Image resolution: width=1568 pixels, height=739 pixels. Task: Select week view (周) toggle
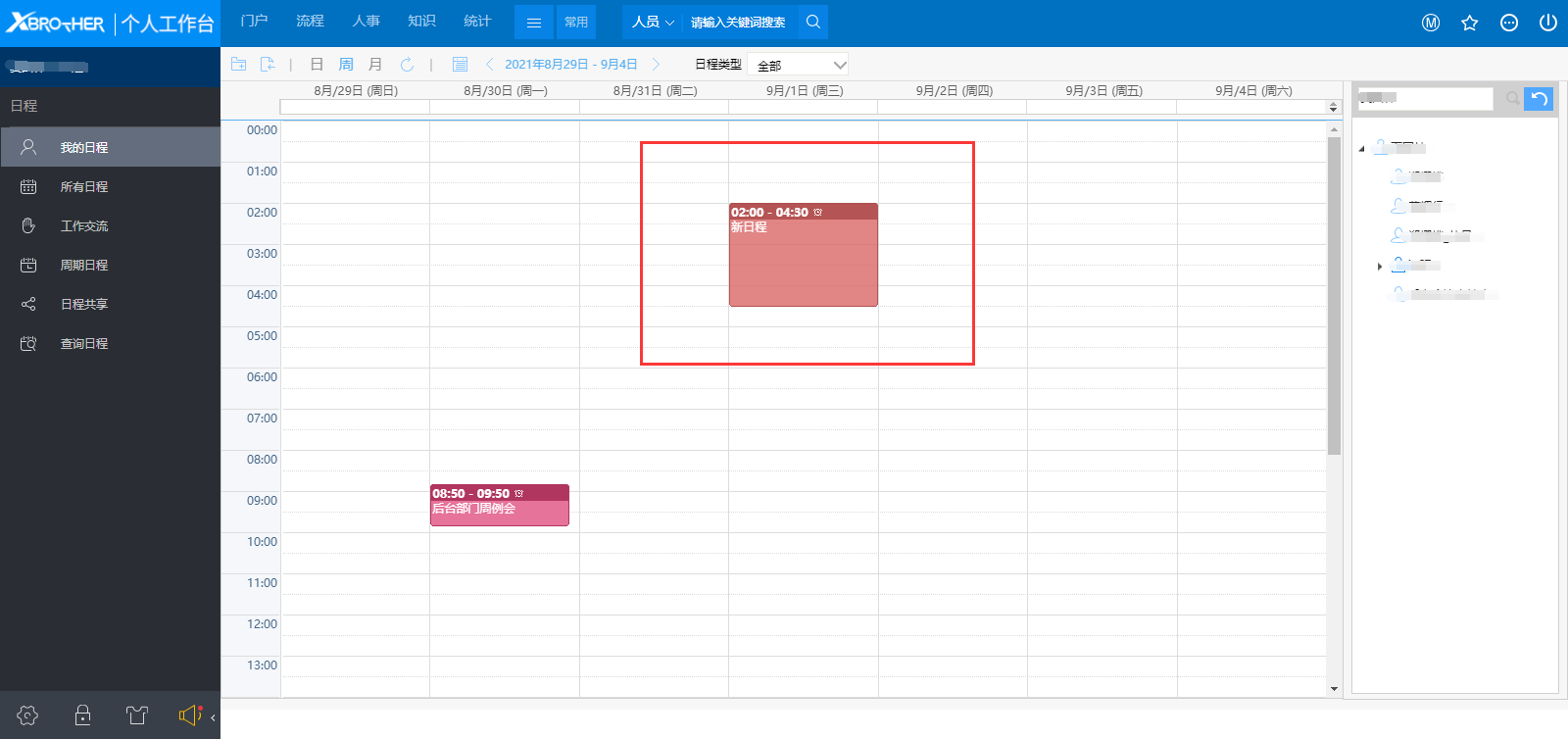[346, 65]
